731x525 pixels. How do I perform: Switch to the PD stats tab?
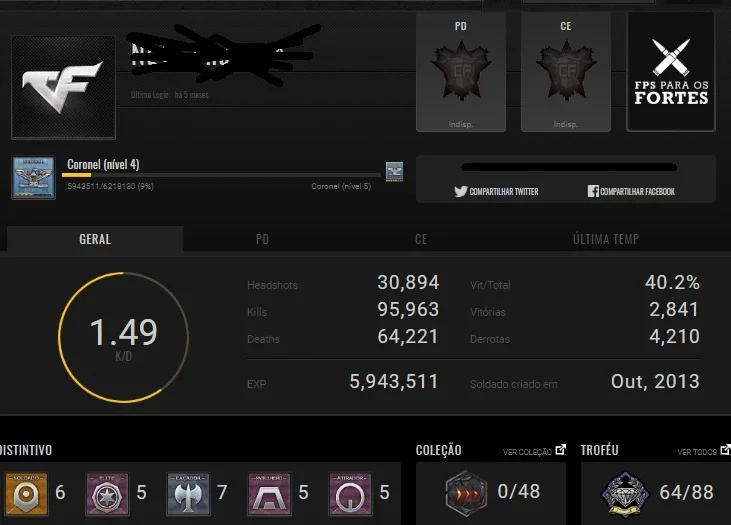pos(262,239)
